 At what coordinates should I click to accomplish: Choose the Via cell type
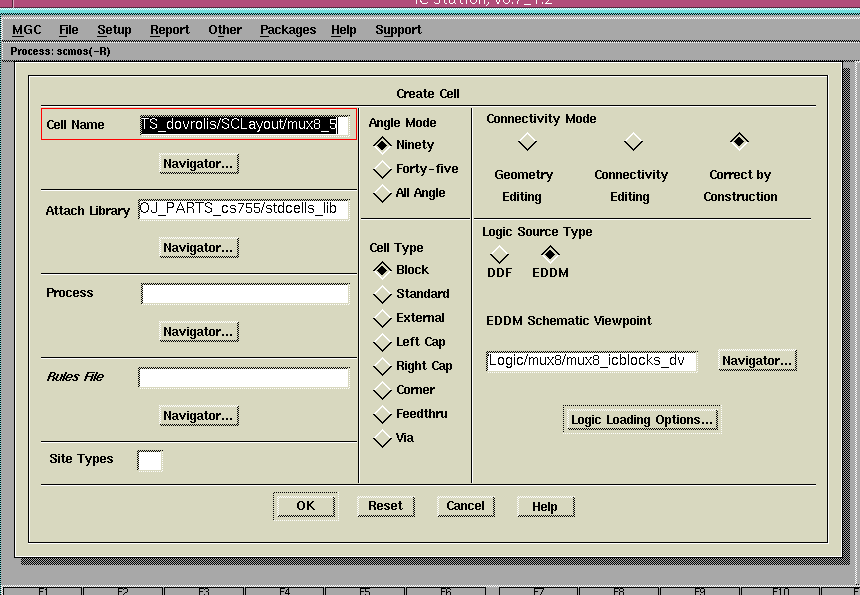382,438
